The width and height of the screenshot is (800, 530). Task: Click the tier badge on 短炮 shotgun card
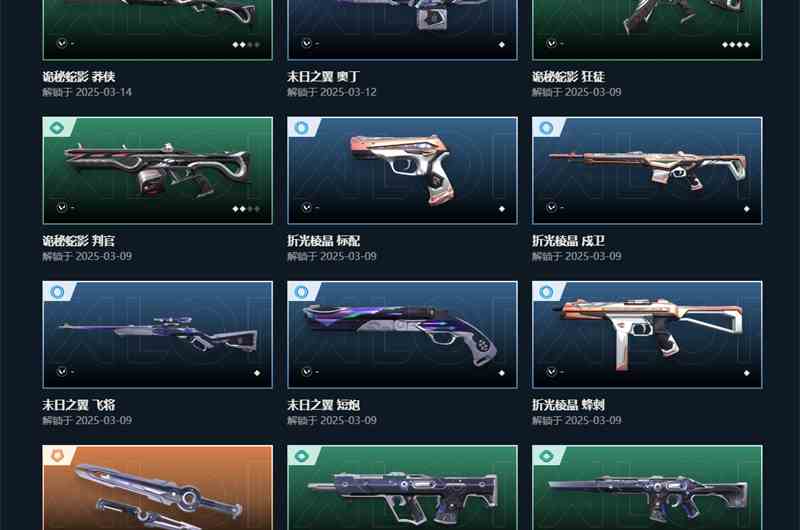(x=302, y=292)
